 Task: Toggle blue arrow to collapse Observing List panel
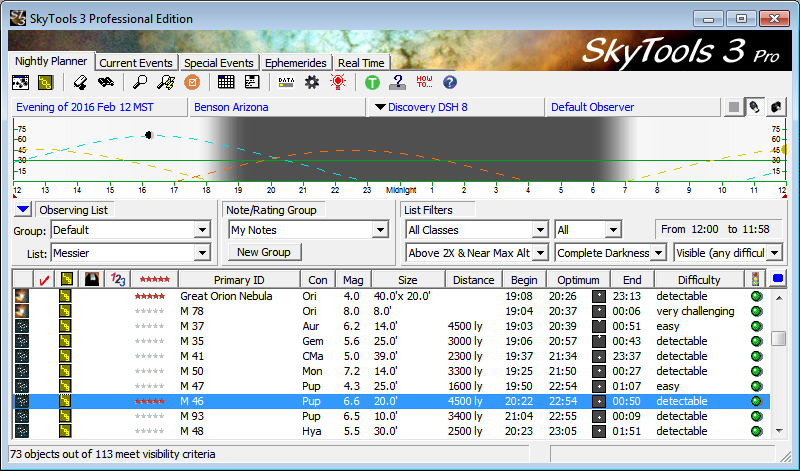(23, 210)
